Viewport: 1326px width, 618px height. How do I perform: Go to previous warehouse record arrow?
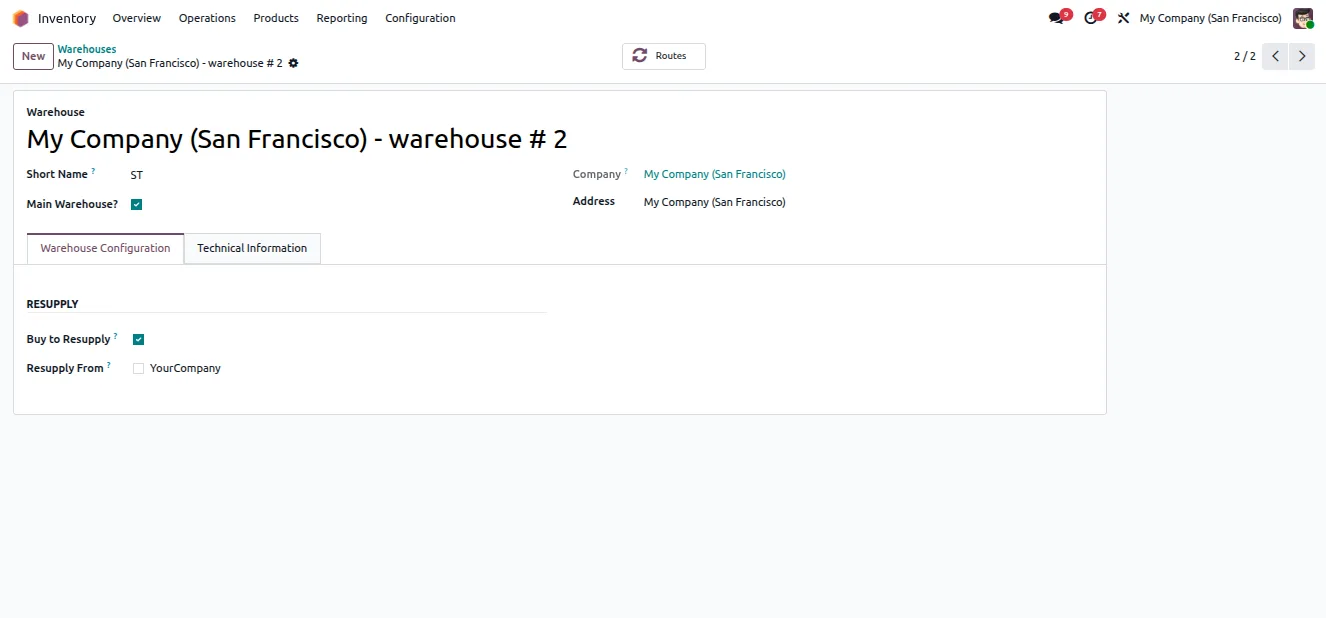(x=1275, y=56)
